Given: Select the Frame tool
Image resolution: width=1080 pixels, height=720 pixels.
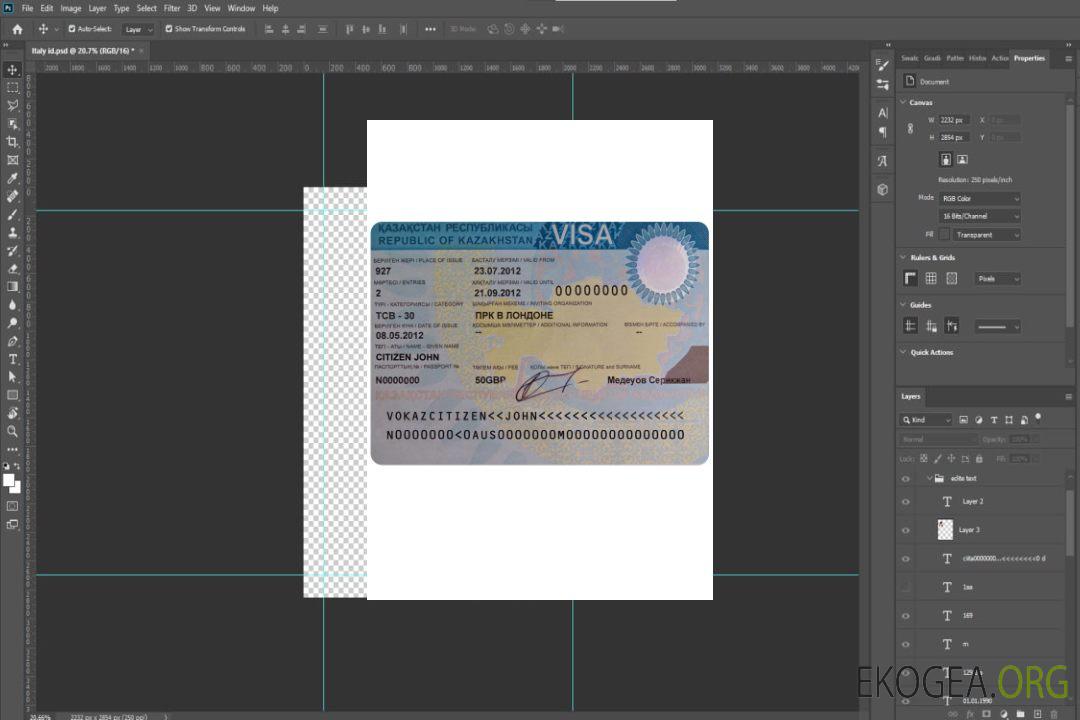Looking at the screenshot, I should click(x=12, y=160).
